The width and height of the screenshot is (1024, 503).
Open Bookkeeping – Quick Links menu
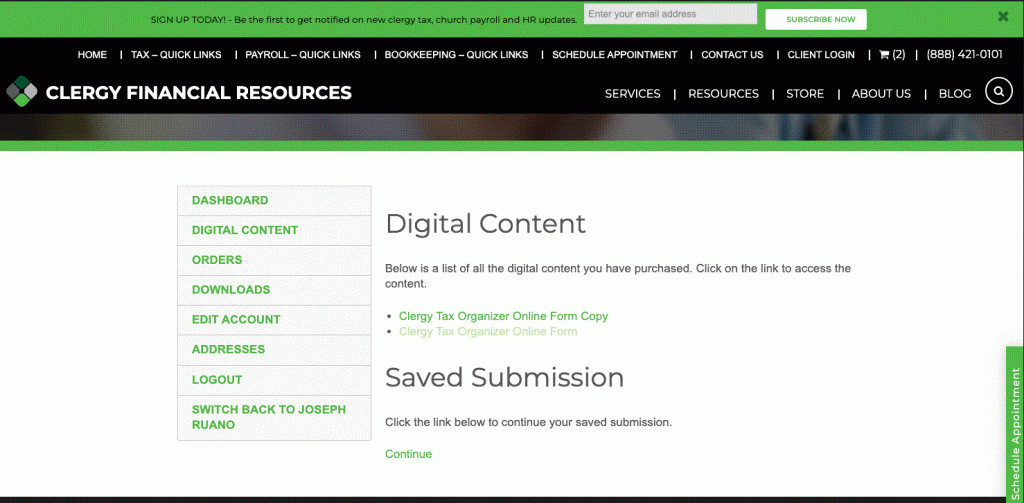456,55
